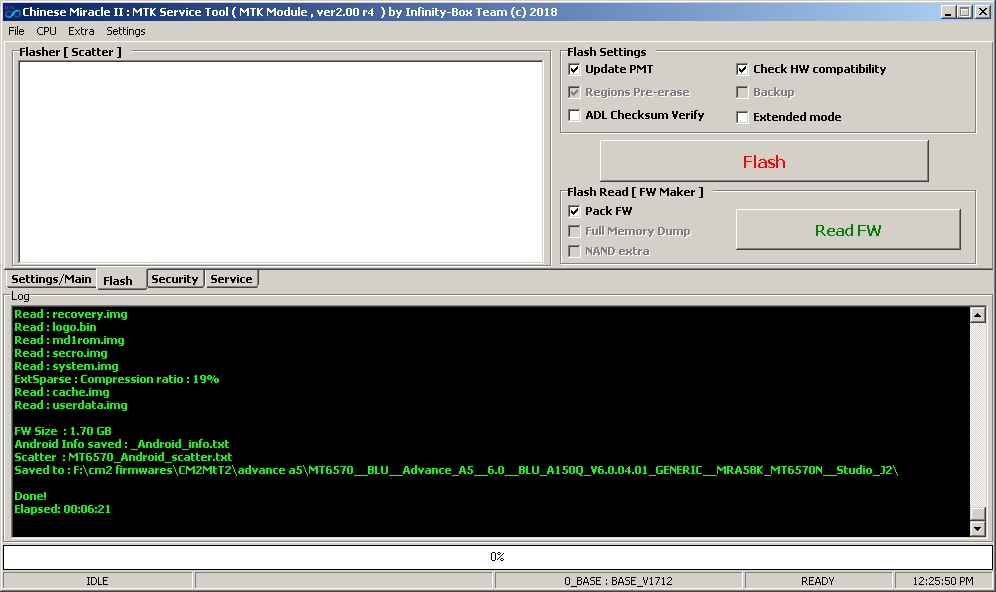Click 'Android Info saved' log line
This screenshot has height=592, width=996.
(x=121, y=444)
